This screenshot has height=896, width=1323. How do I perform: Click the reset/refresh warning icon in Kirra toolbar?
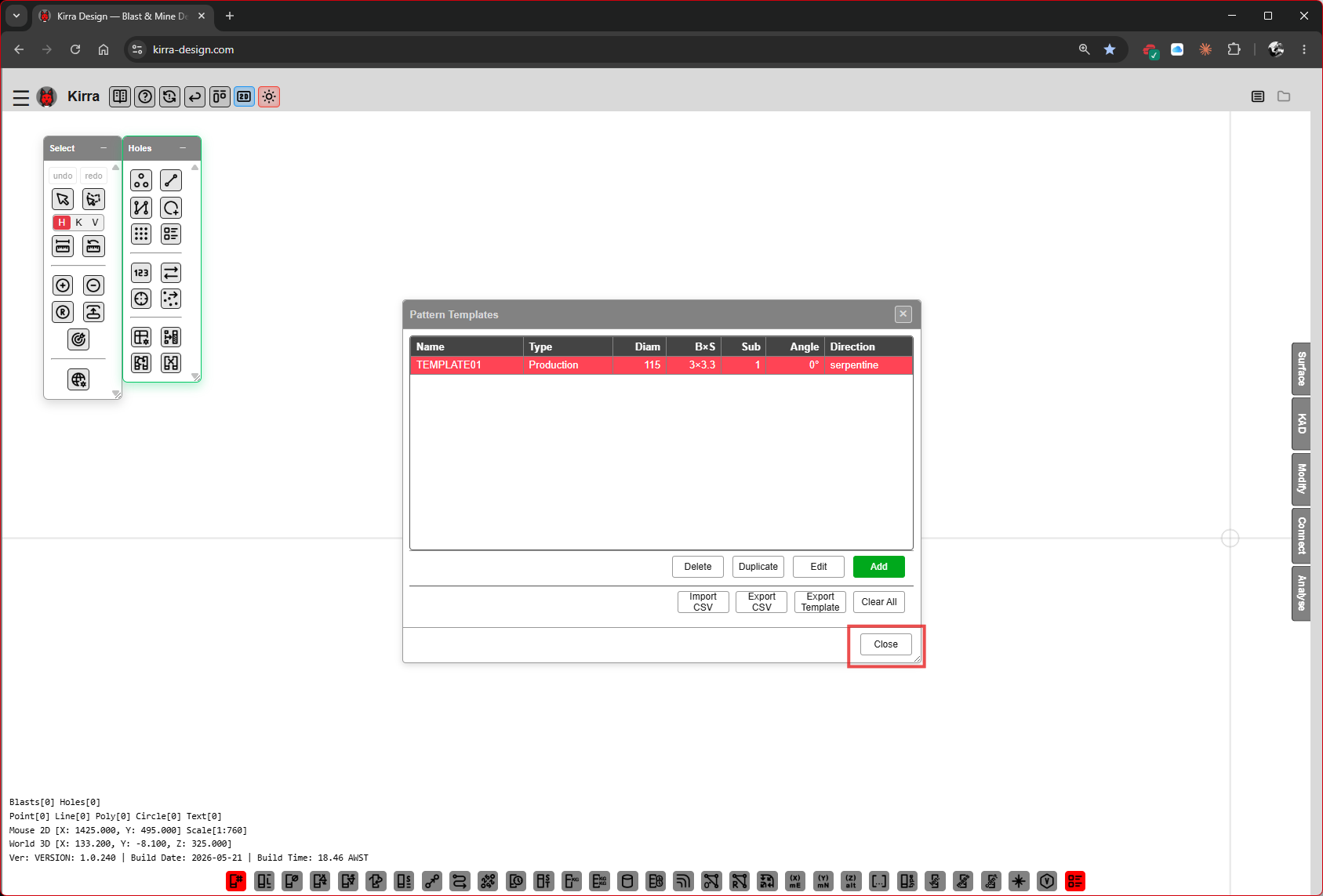point(170,96)
